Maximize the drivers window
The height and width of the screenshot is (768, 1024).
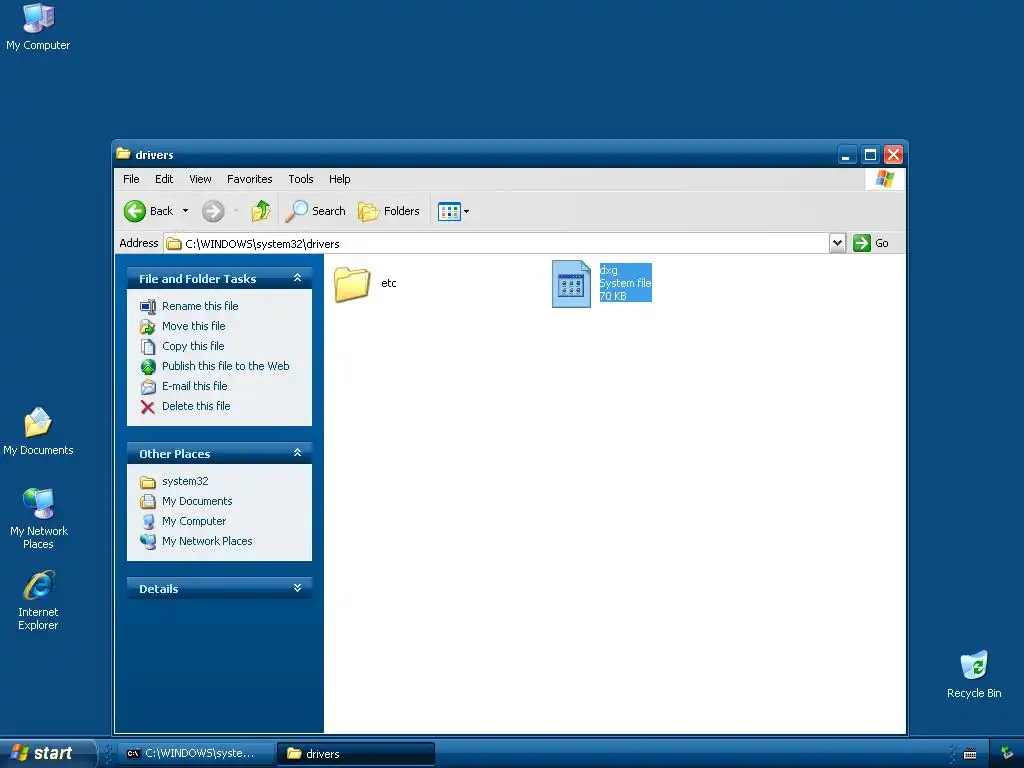tap(870, 155)
